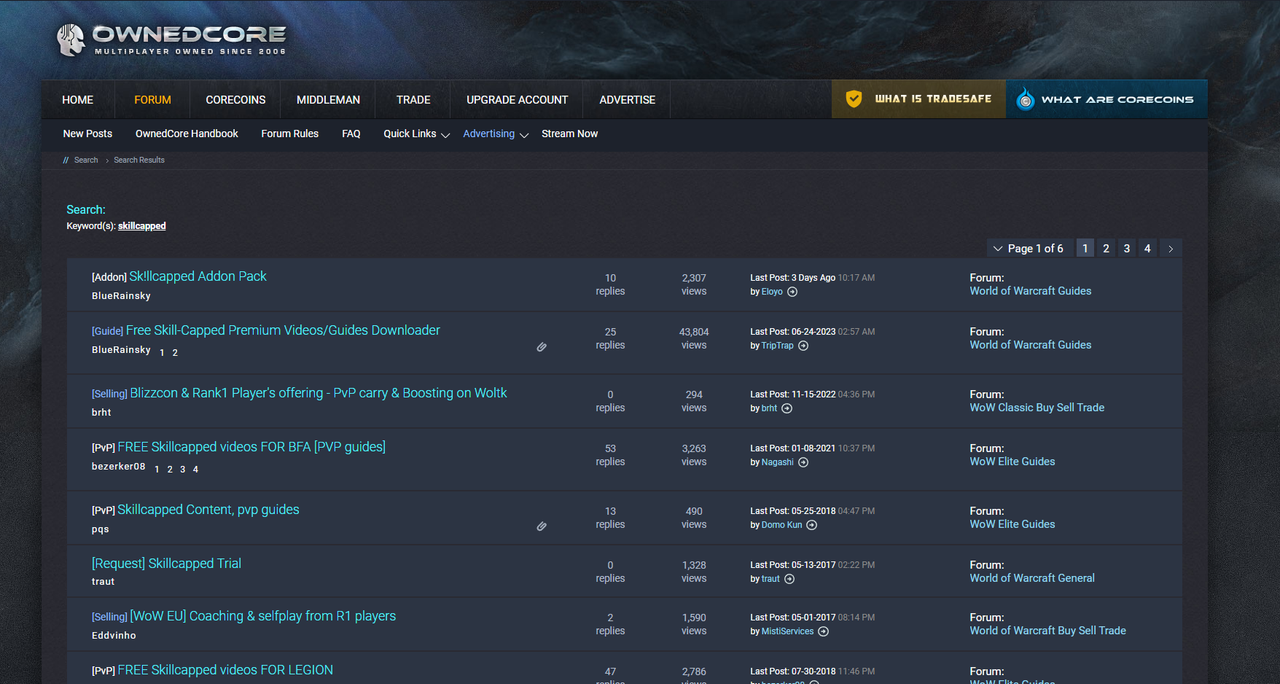The width and height of the screenshot is (1280, 684).
Task: Click New Posts link
Action: coord(88,134)
